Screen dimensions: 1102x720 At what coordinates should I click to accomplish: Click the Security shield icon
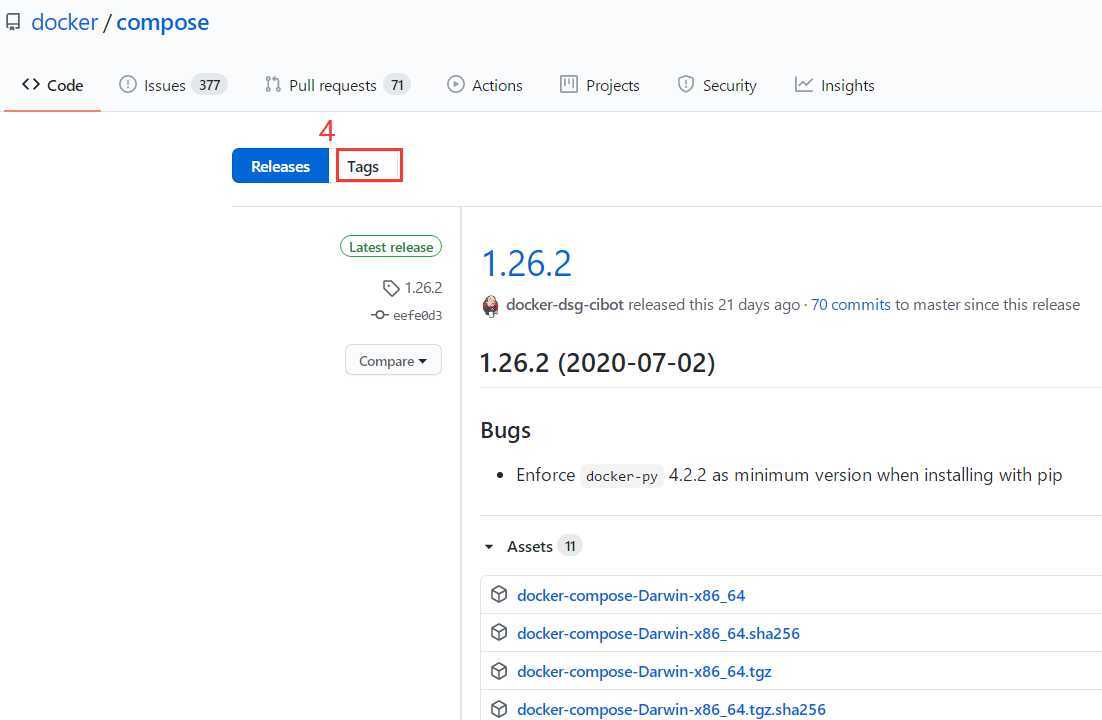[686, 85]
